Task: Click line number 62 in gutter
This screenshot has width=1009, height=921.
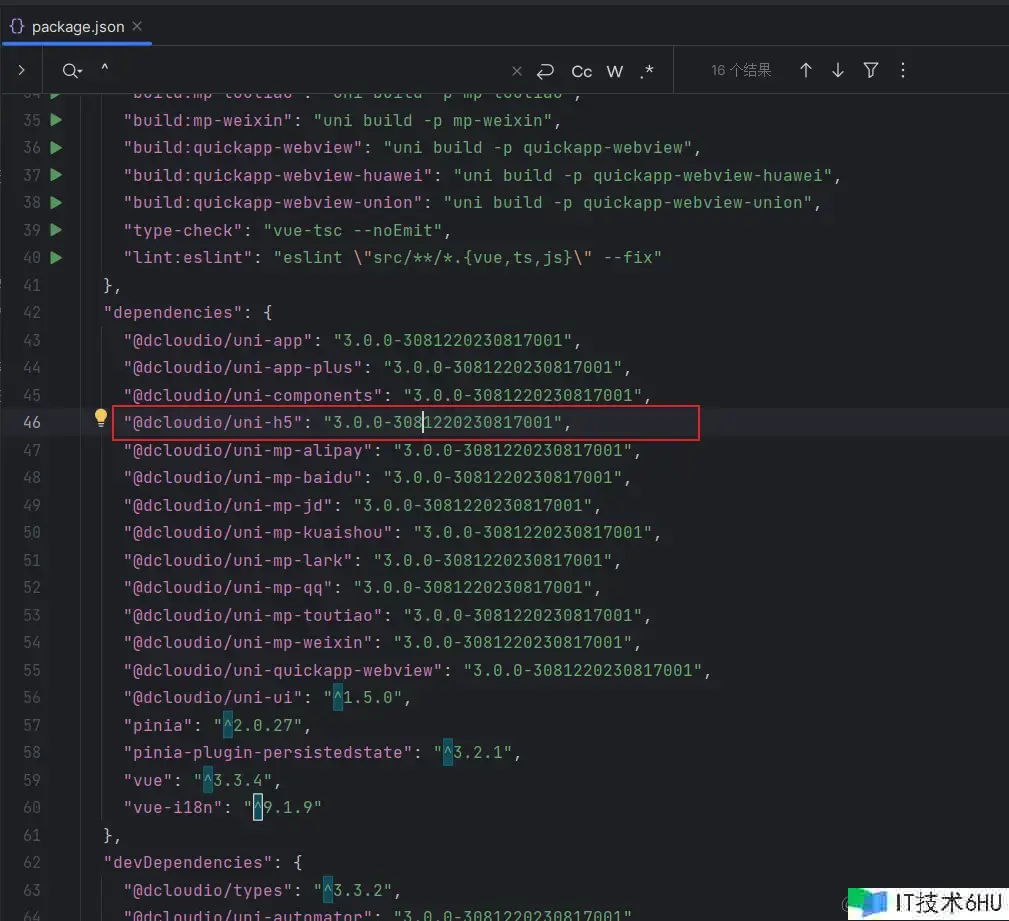Action: pyautogui.click(x=32, y=862)
